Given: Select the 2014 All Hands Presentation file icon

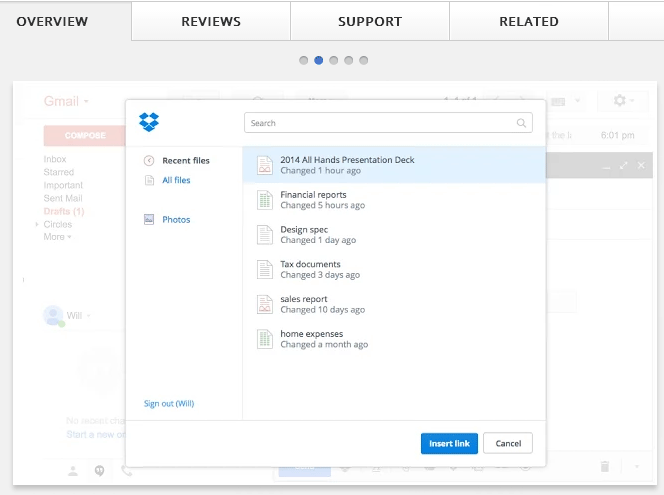Looking at the screenshot, I should 265,165.
